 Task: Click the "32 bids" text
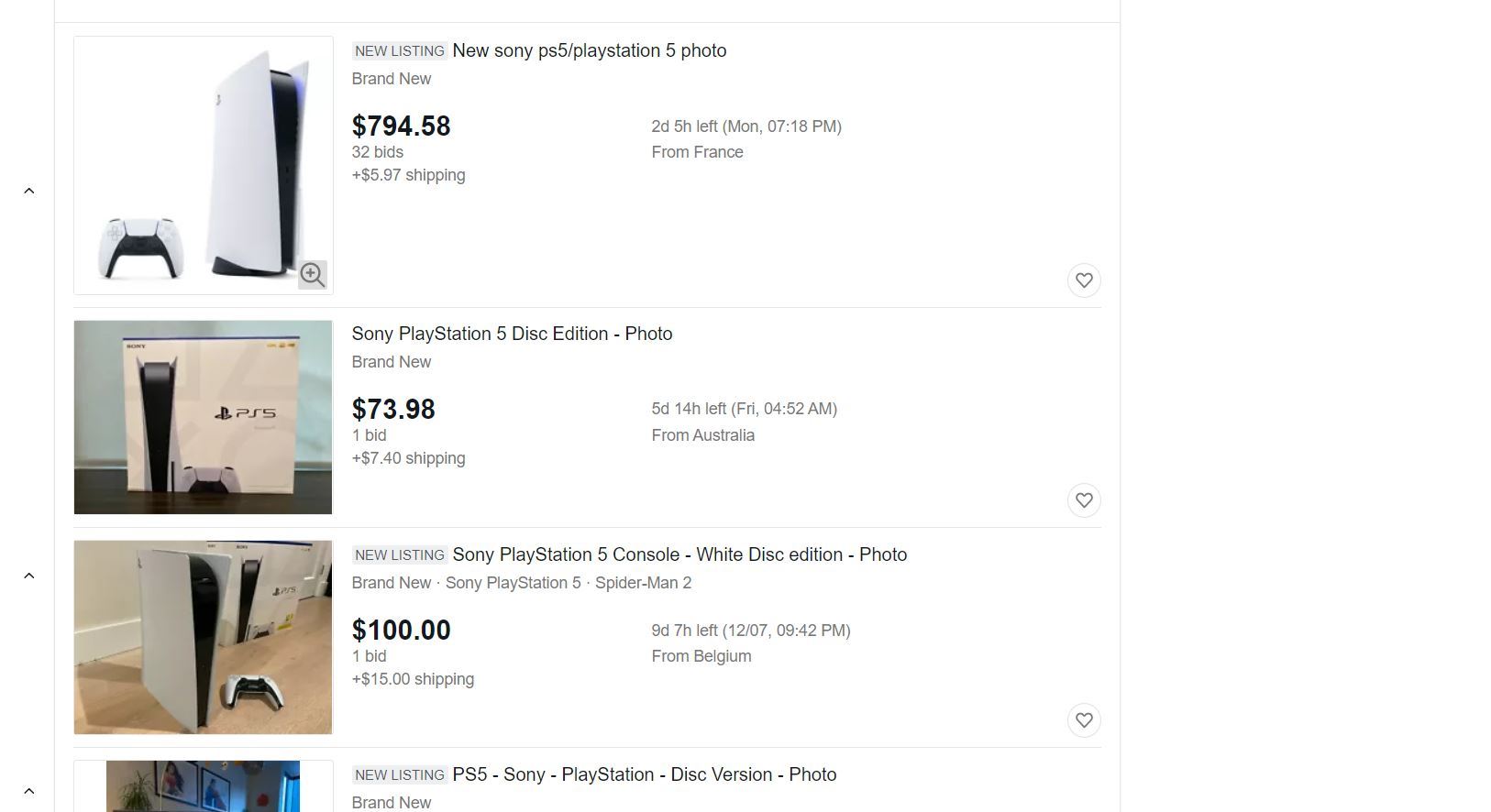(378, 152)
